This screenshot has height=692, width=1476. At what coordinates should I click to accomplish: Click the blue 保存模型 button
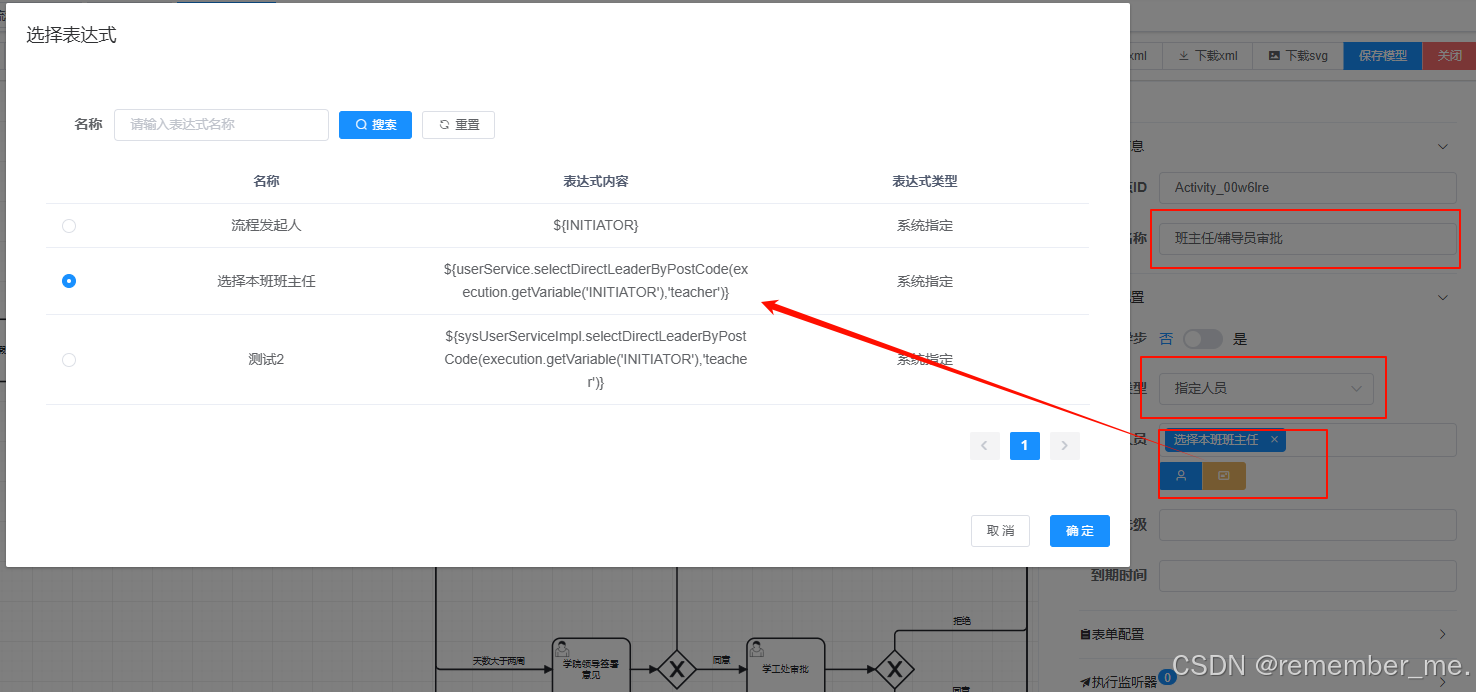(1381, 55)
